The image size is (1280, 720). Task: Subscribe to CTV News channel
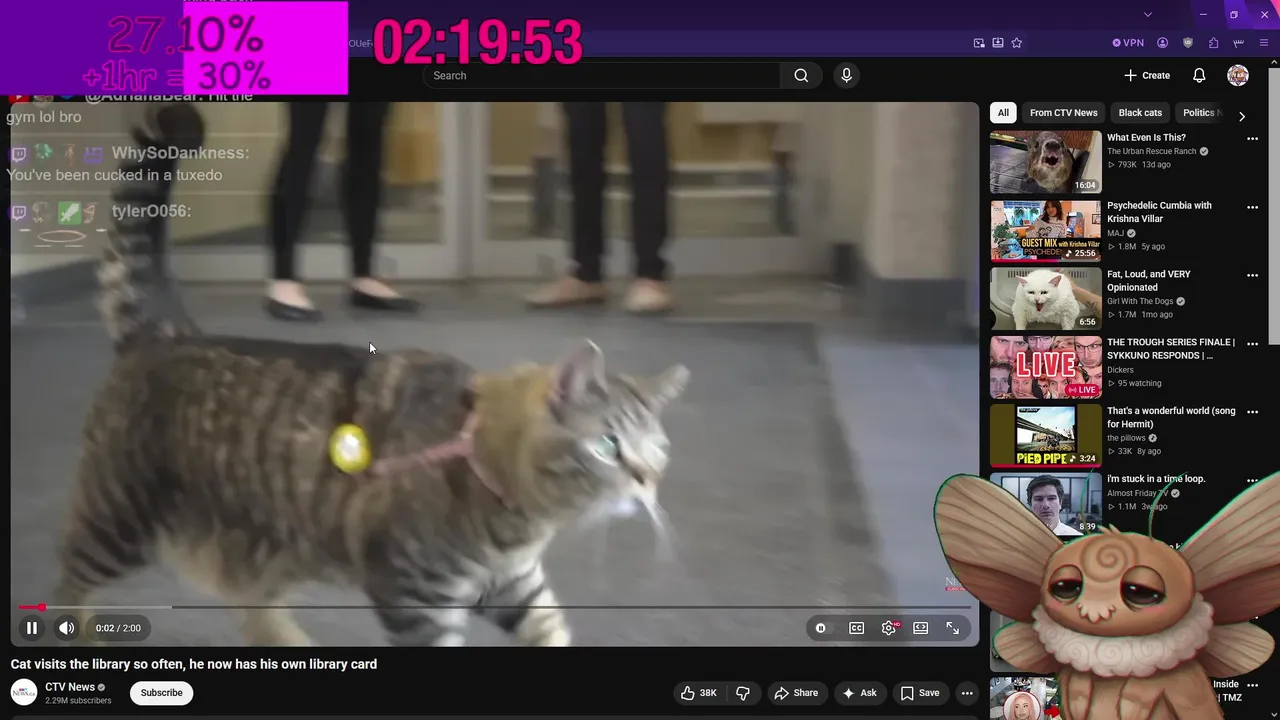pyautogui.click(x=161, y=693)
